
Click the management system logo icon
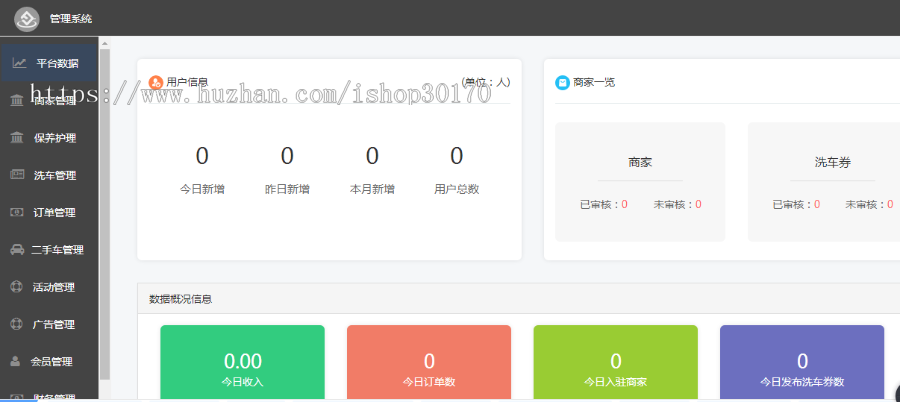[27, 18]
